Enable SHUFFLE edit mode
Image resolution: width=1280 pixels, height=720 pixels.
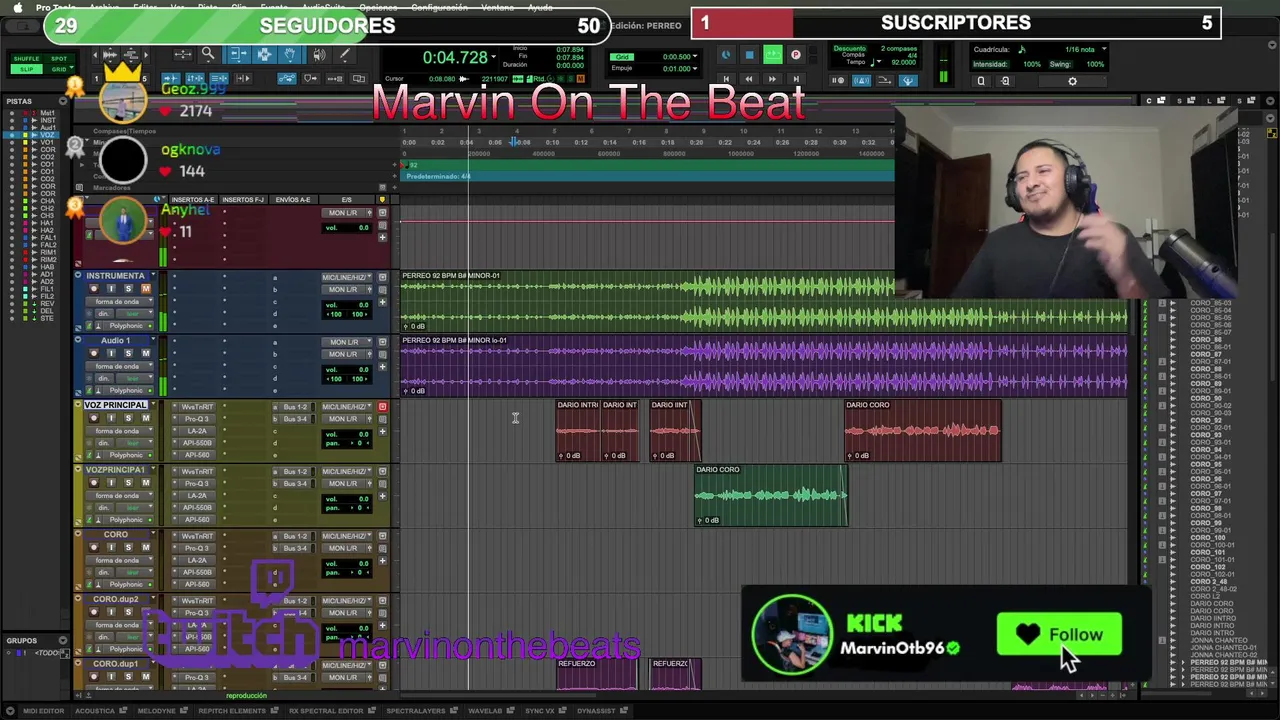coord(26,59)
